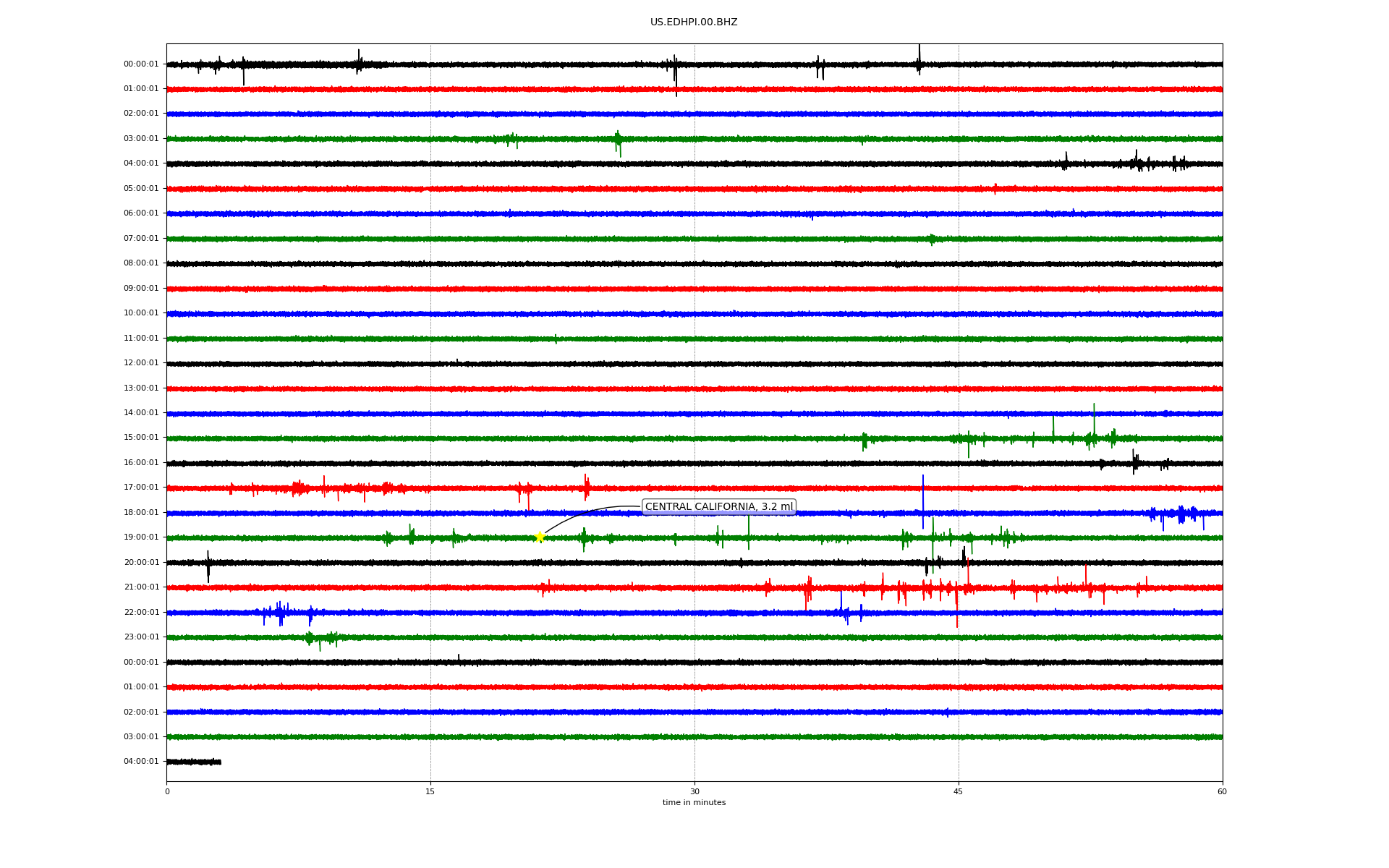
Task: Select the 21:00:01 time label
Action: (141, 587)
